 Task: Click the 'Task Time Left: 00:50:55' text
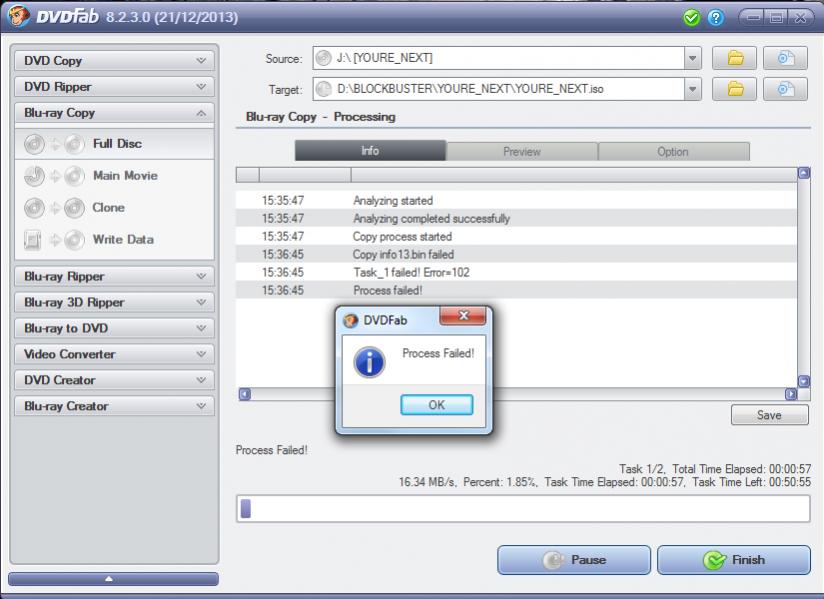coord(751,482)
